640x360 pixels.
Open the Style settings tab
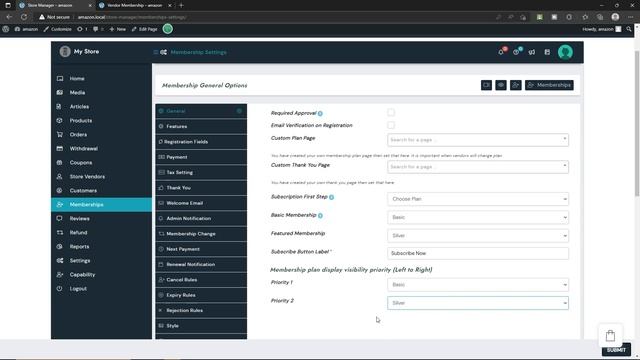tap(201, 326)
